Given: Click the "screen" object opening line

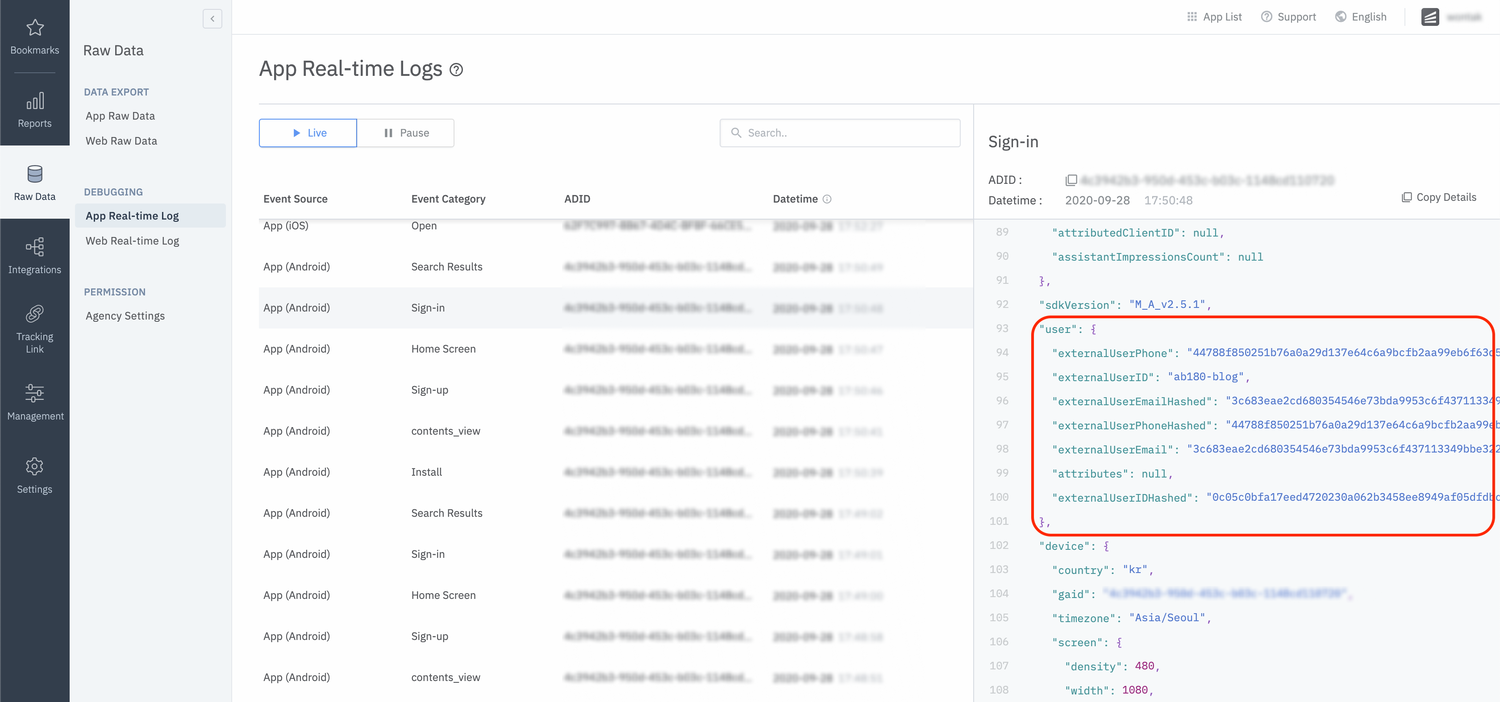Looking at the screenshot, I should (x=1087, y=642).
